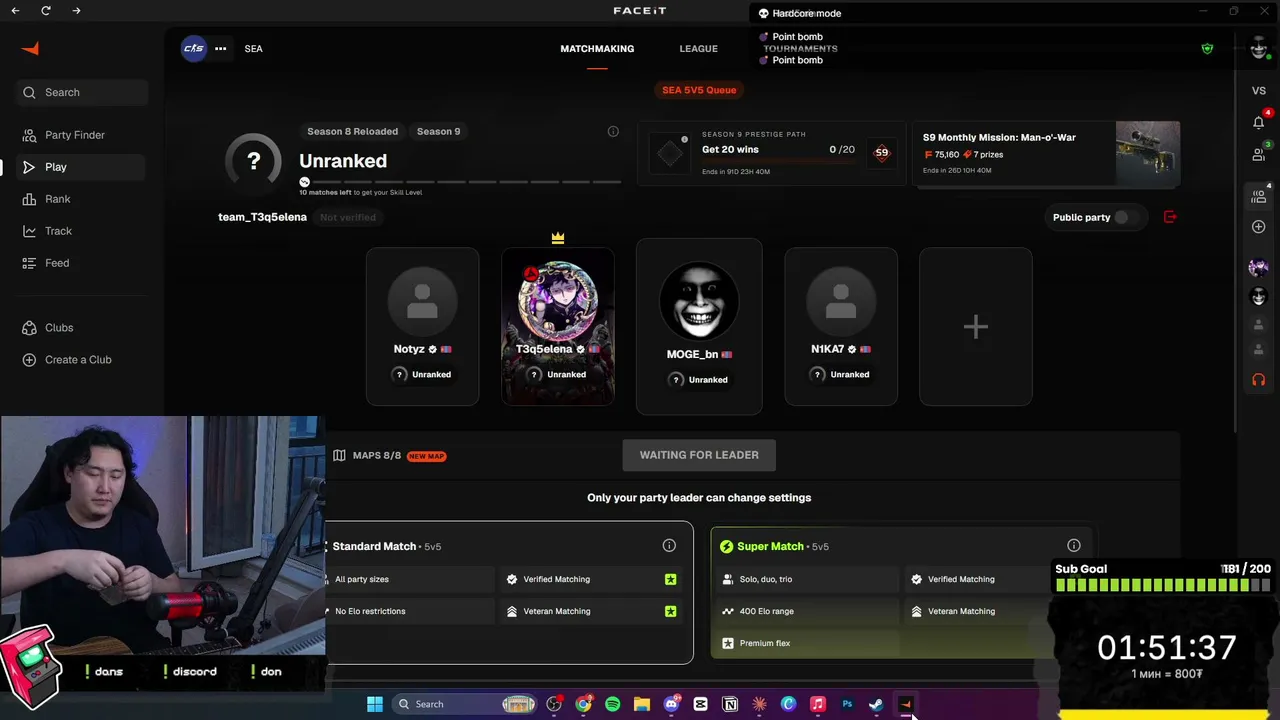Image resolution: width=1280 pixels, height=720 pixels.
Task: Open the rank info icon
Action: pyautogui.click(x=613, y=131)
